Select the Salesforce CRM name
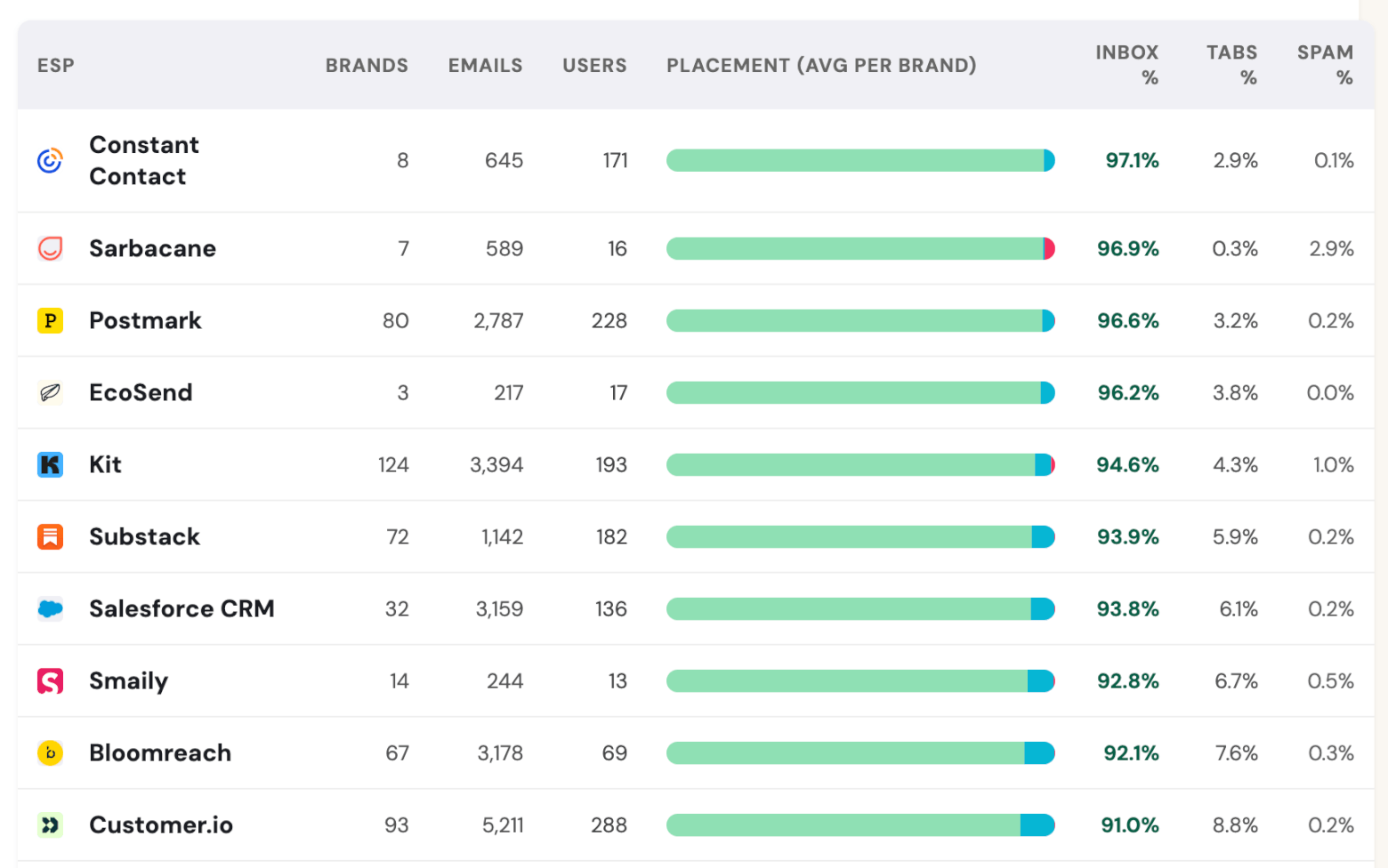 point(182,608)
